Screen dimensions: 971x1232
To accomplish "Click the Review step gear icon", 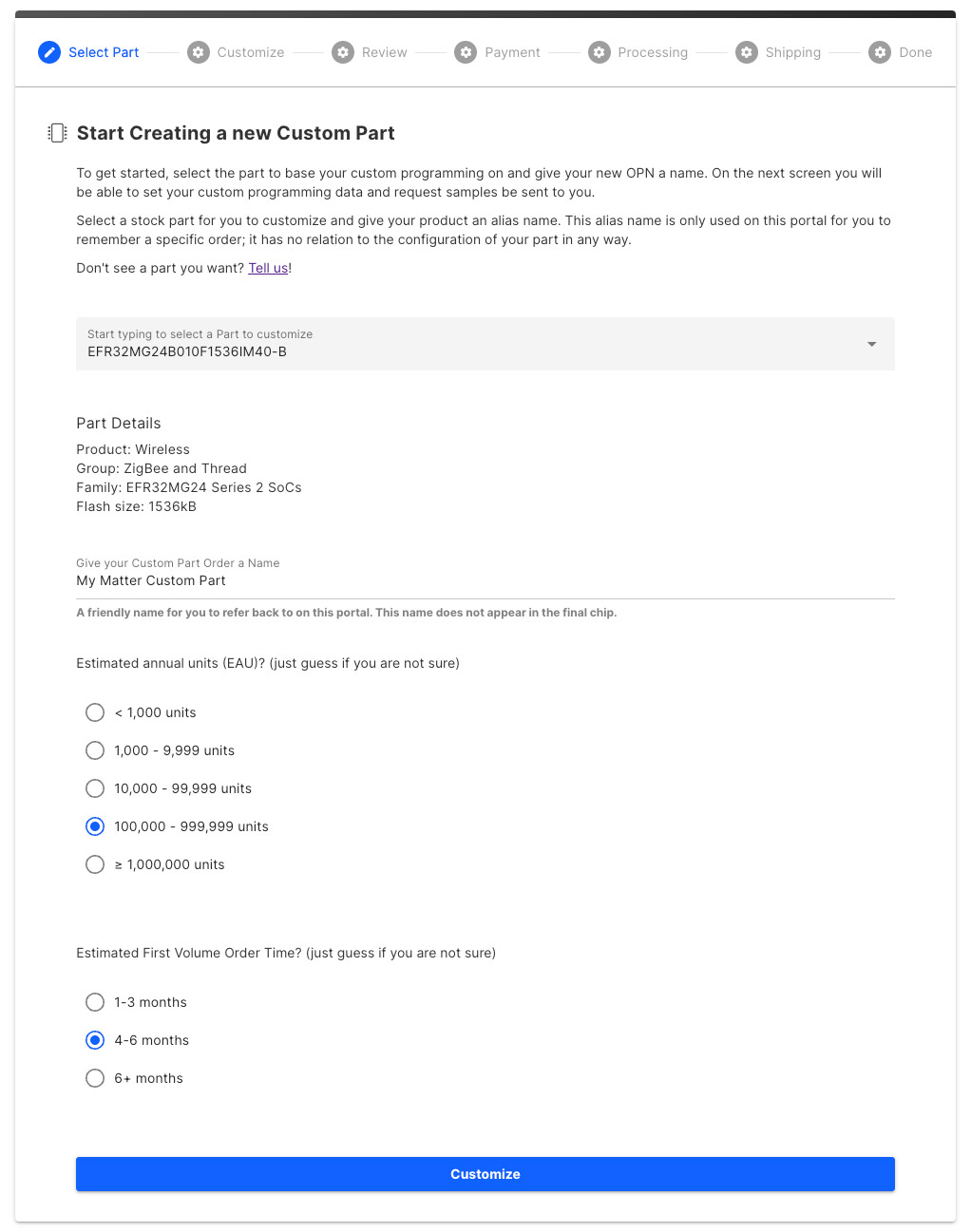I will point(343,52).
